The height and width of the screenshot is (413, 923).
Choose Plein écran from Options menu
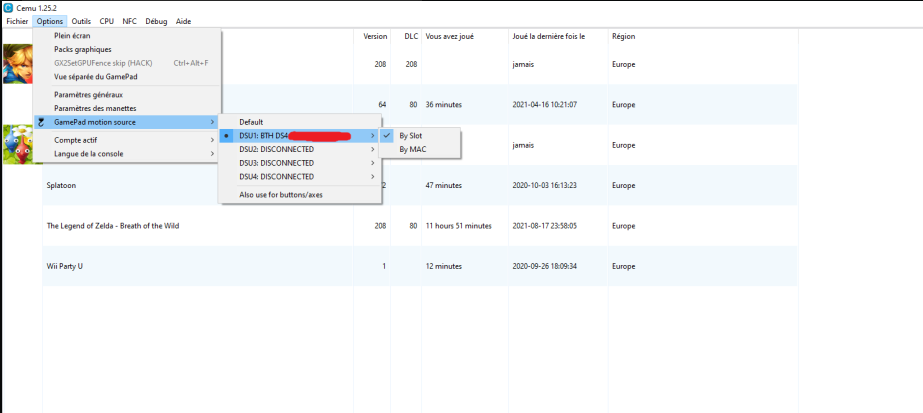(x=74, y=36)
